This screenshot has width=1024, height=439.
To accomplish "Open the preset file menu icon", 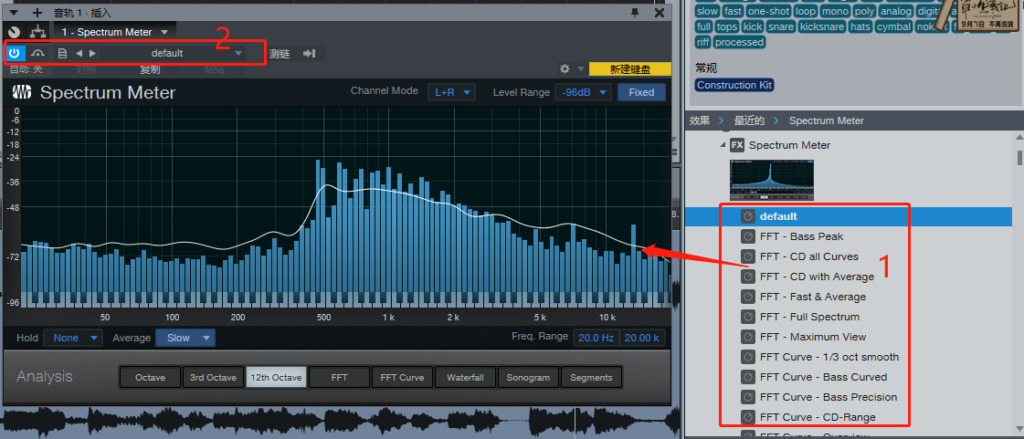I will coord(63,54).
